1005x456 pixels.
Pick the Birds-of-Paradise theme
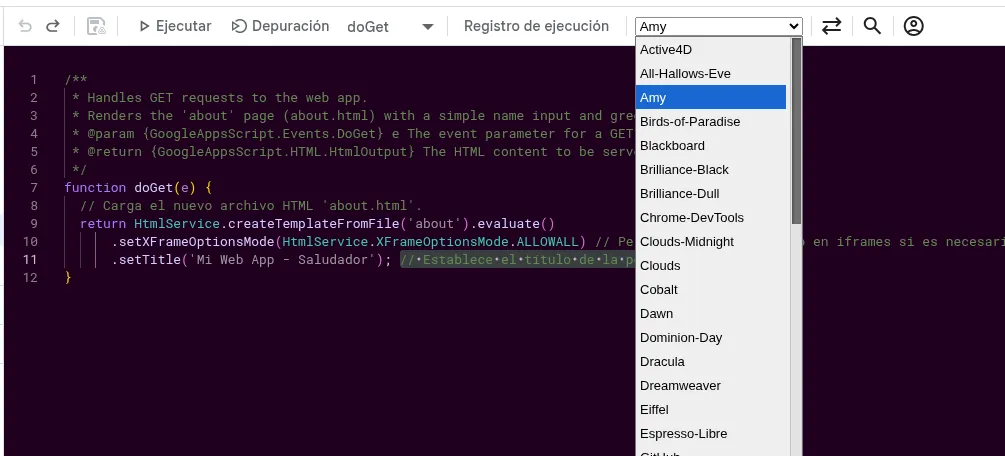coord(710,122)
